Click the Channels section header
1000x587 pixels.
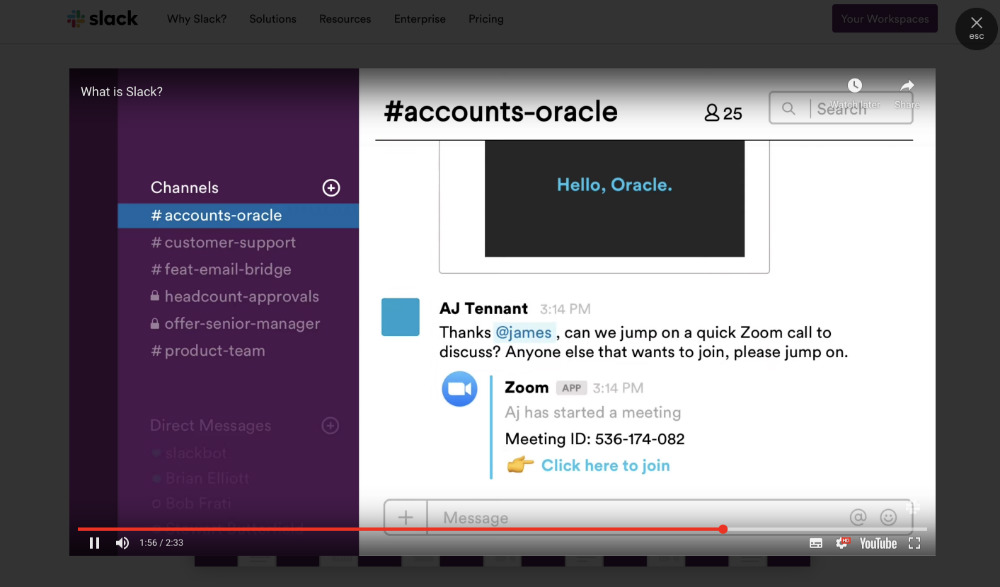pos(184,188)
